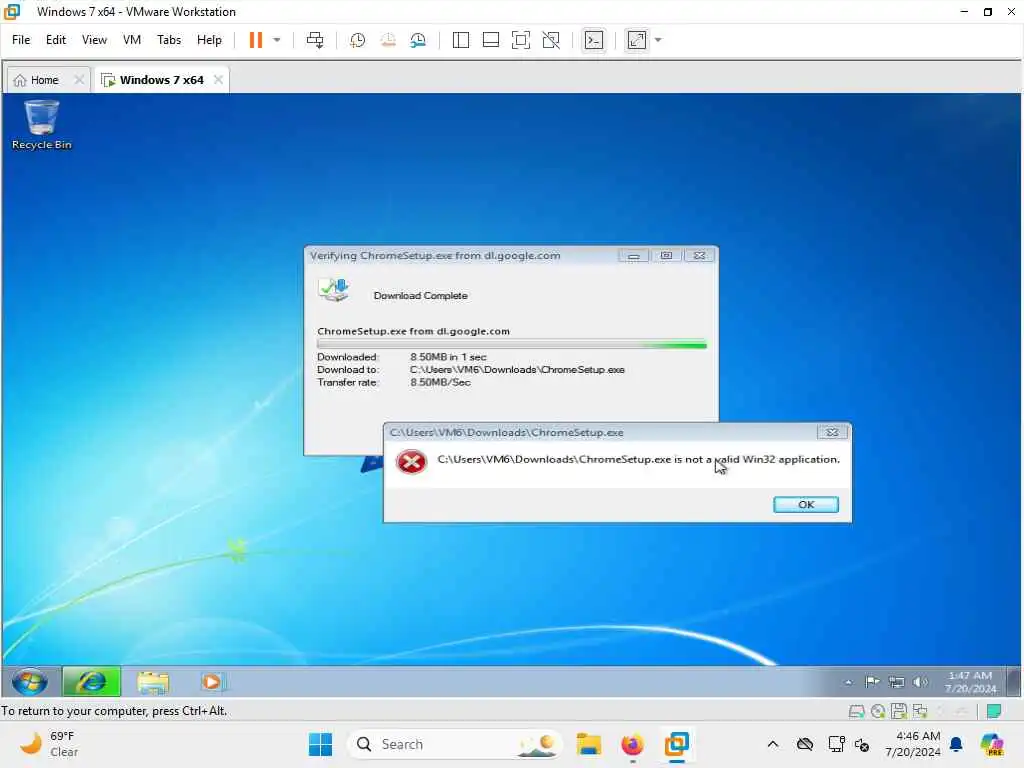Image resolution: width=1024 pixels, height=768 pixels.
Task: Toggle the library sidebar view
Action: coord(460,40)
